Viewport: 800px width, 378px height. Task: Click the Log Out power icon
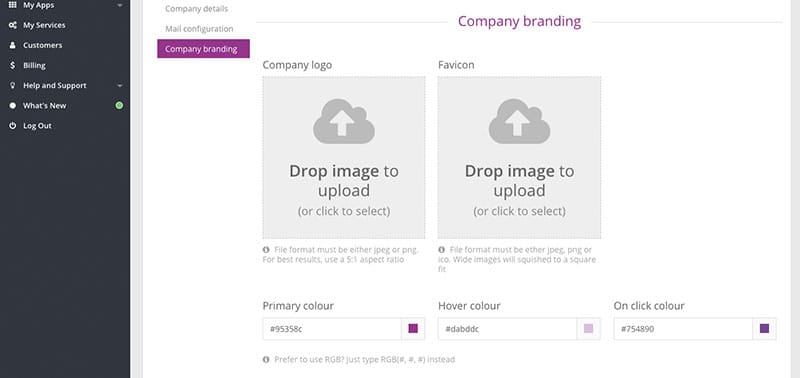(x=13, y=125)
